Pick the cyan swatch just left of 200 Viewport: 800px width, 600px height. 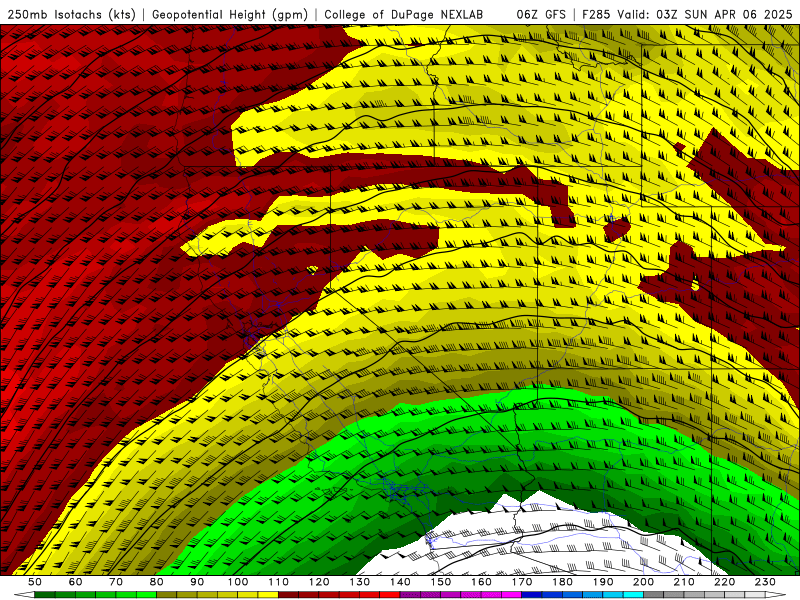633,594
